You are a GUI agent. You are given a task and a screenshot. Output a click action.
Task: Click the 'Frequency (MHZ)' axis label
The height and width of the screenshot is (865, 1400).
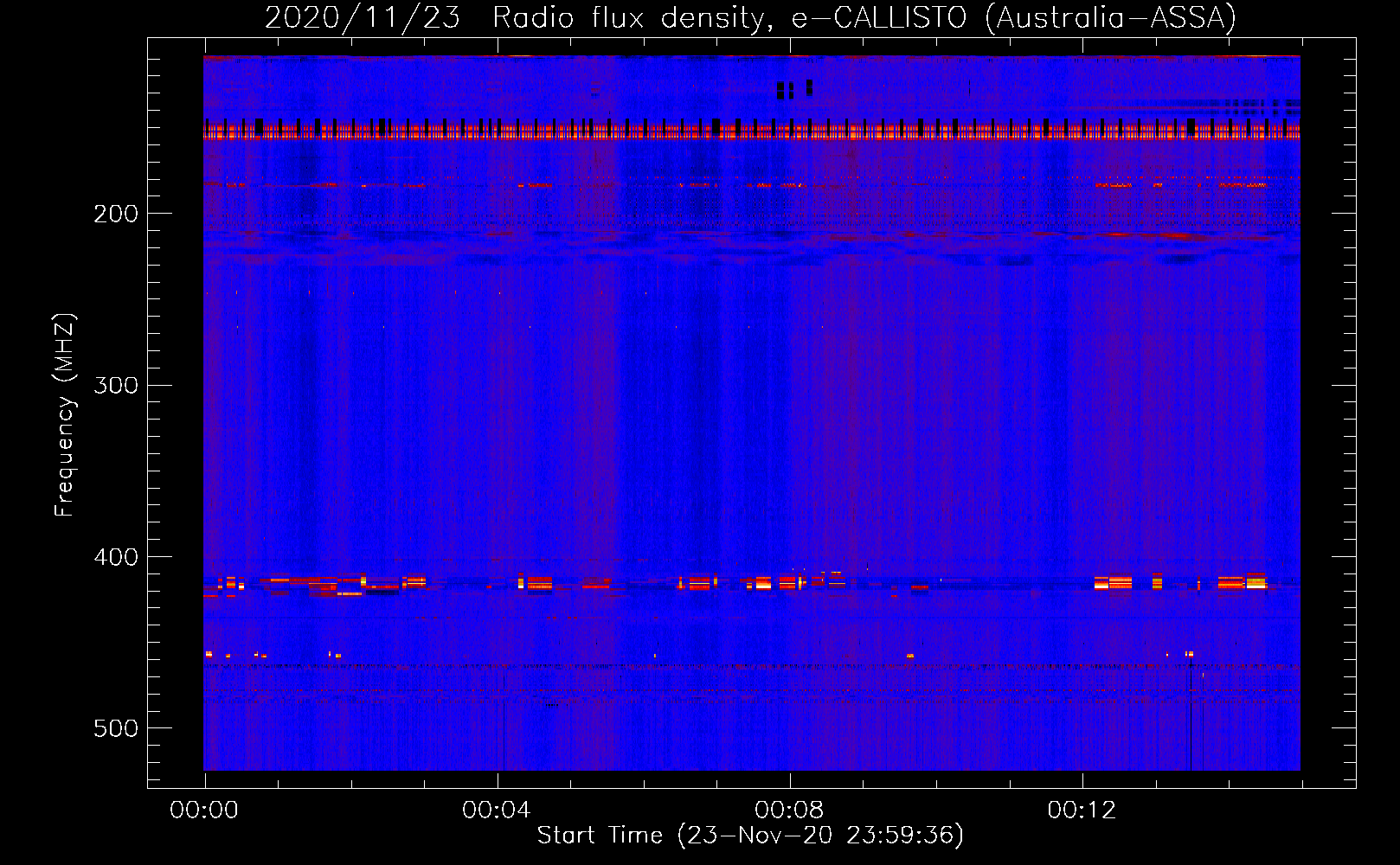tap(65, 415)
